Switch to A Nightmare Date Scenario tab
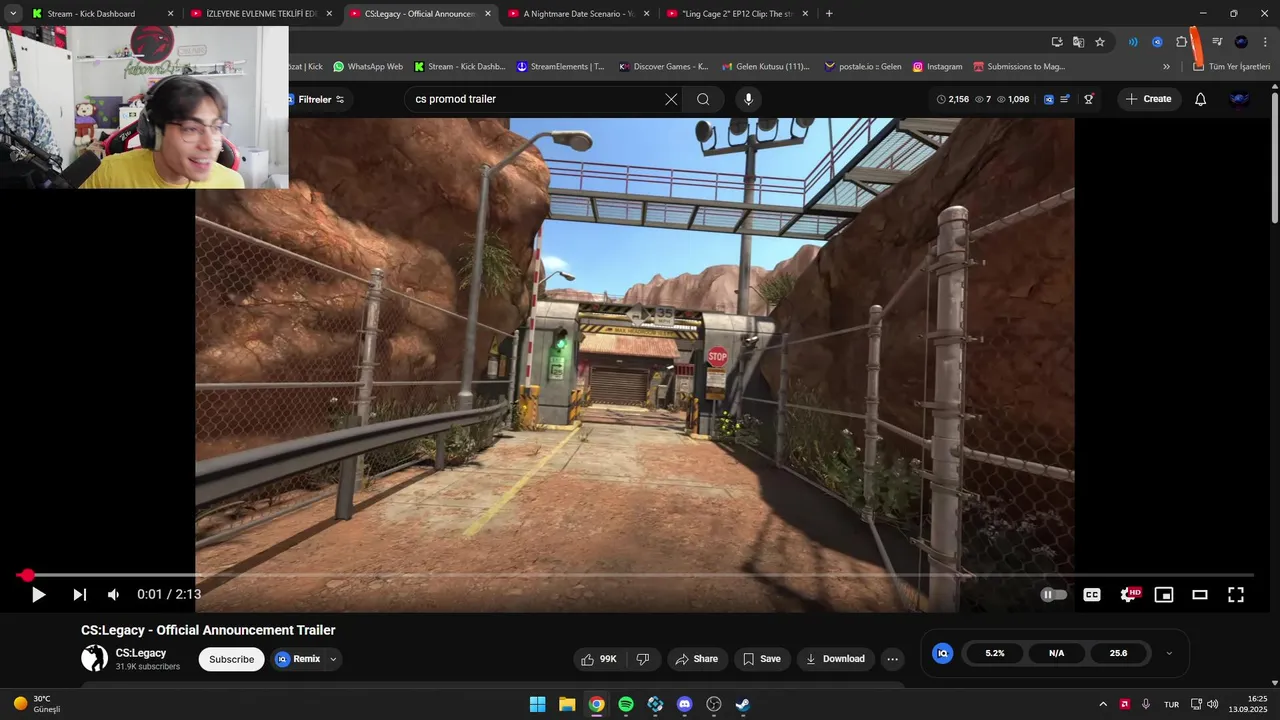 pos(578,14)
